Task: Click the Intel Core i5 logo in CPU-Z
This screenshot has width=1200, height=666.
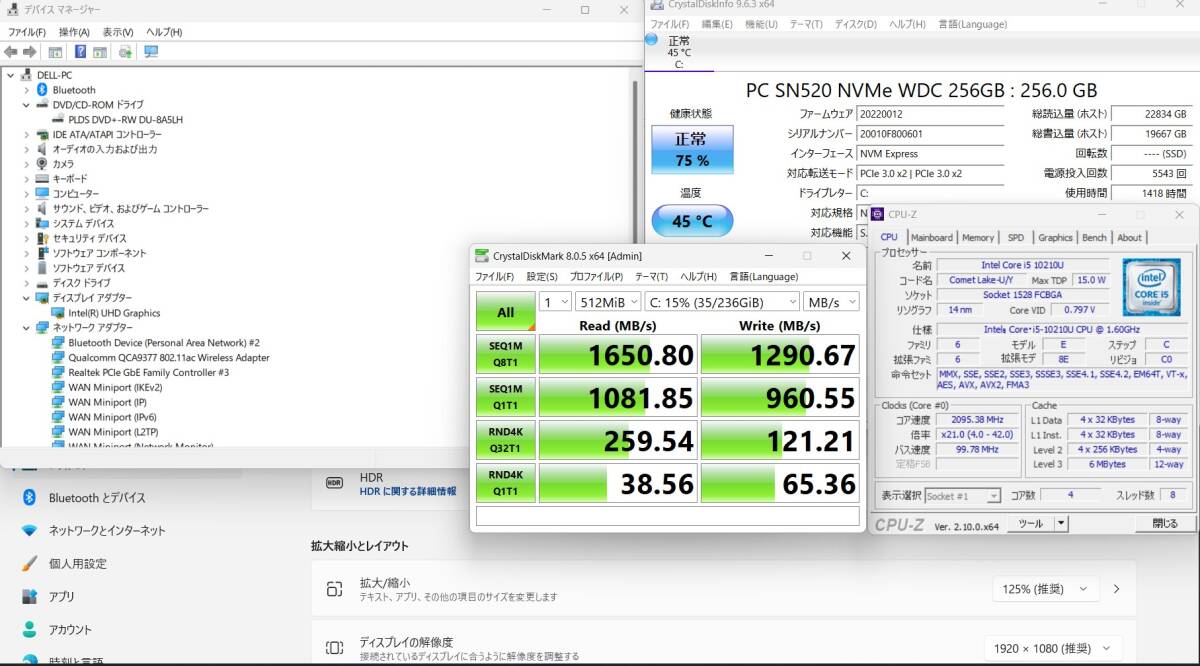Action: 1150,287
